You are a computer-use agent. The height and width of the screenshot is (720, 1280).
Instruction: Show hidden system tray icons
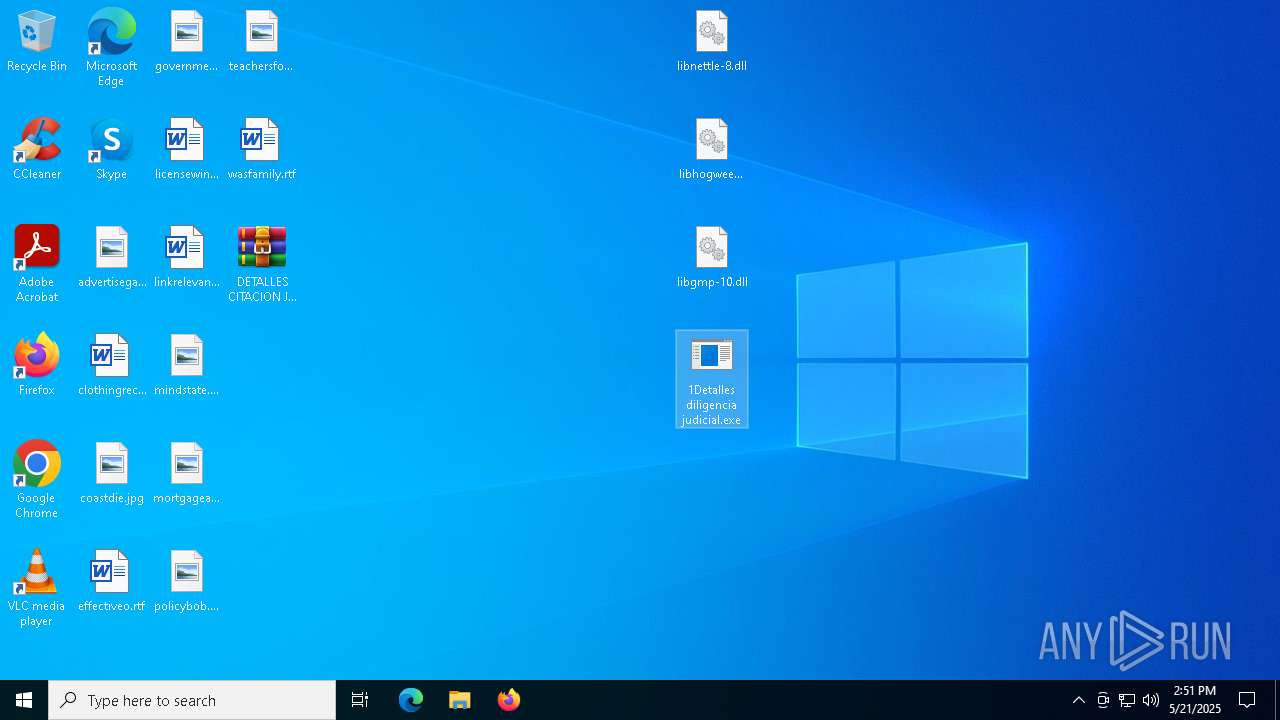pos(1078,700)
